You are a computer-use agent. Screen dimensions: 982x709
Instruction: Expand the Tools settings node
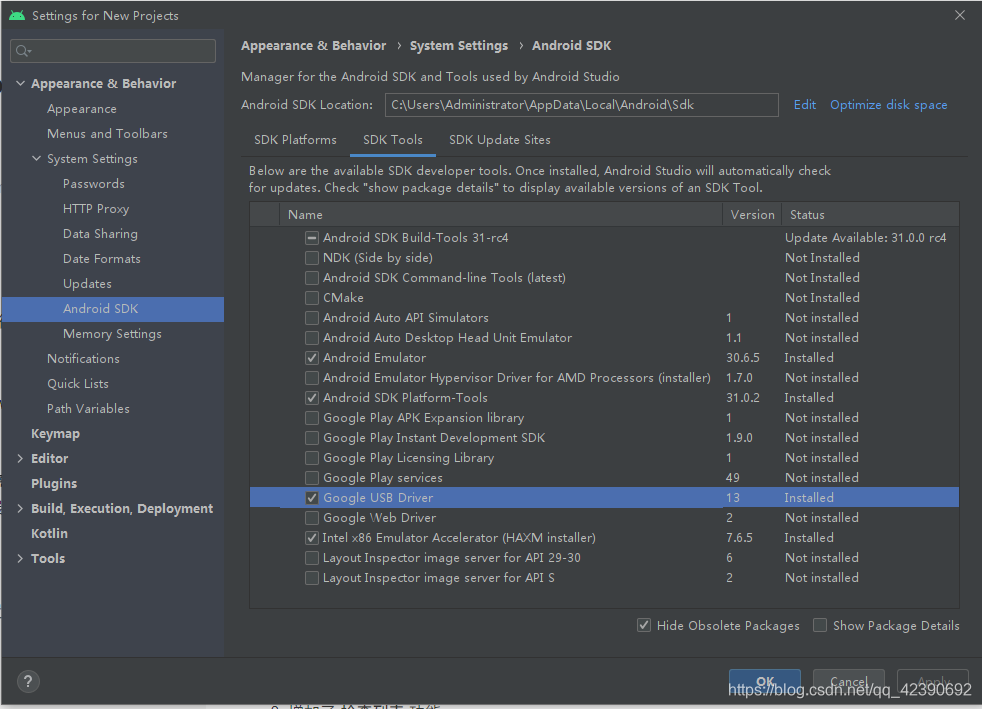(x=21, y=559)
